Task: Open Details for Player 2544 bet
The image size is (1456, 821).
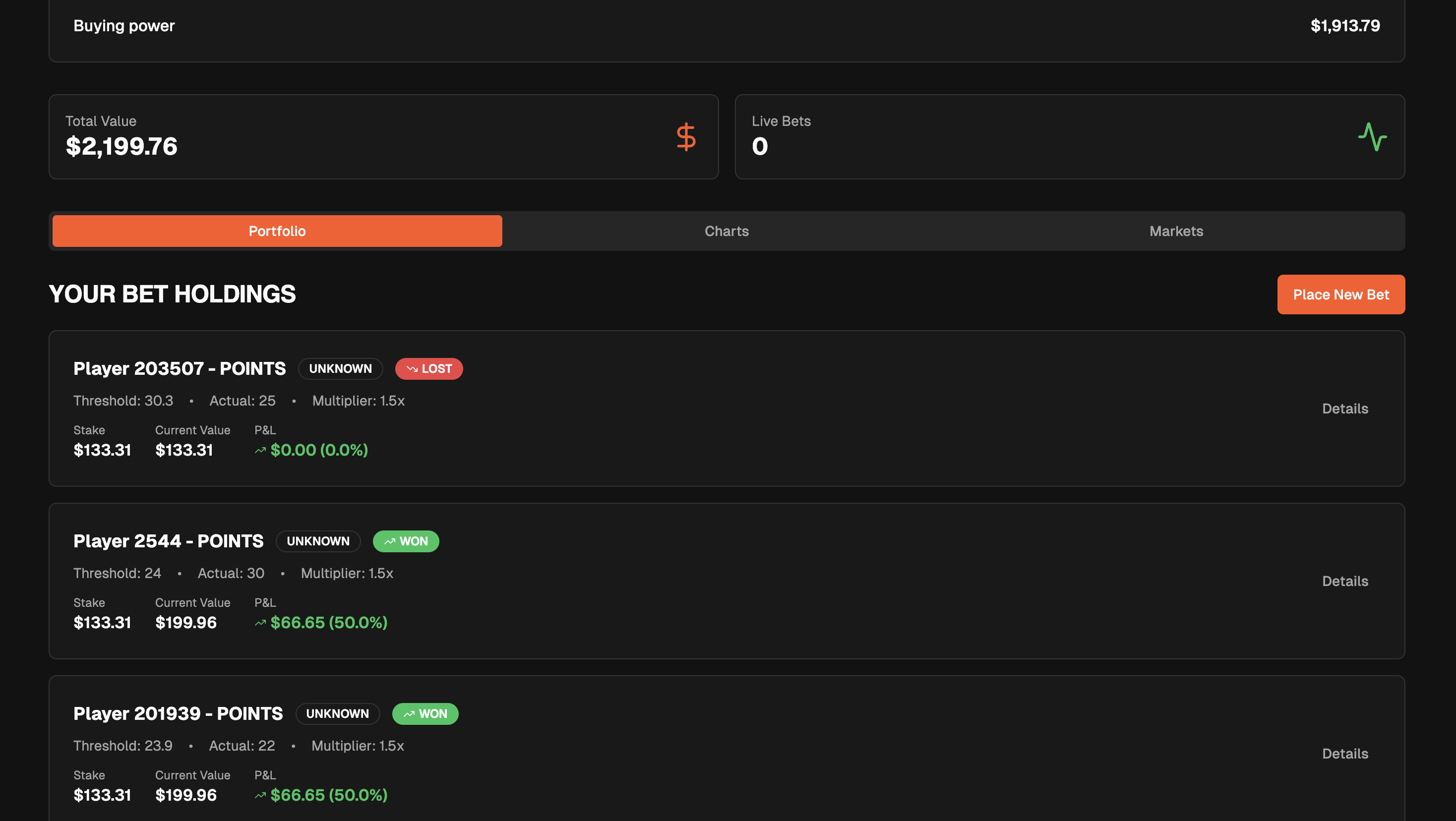Action: (1344, 581)
